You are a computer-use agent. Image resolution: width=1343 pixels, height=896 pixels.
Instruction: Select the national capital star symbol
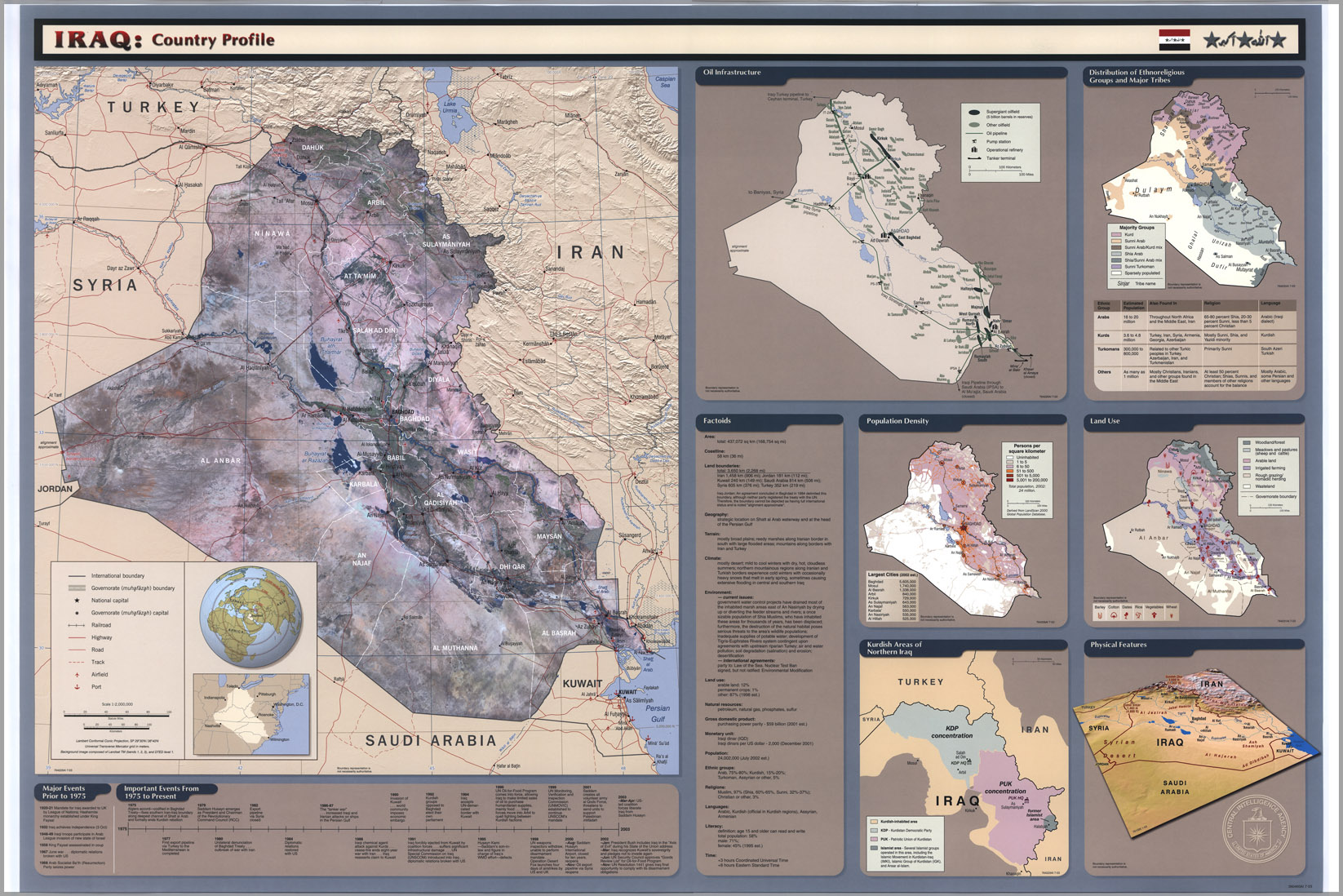77,601
